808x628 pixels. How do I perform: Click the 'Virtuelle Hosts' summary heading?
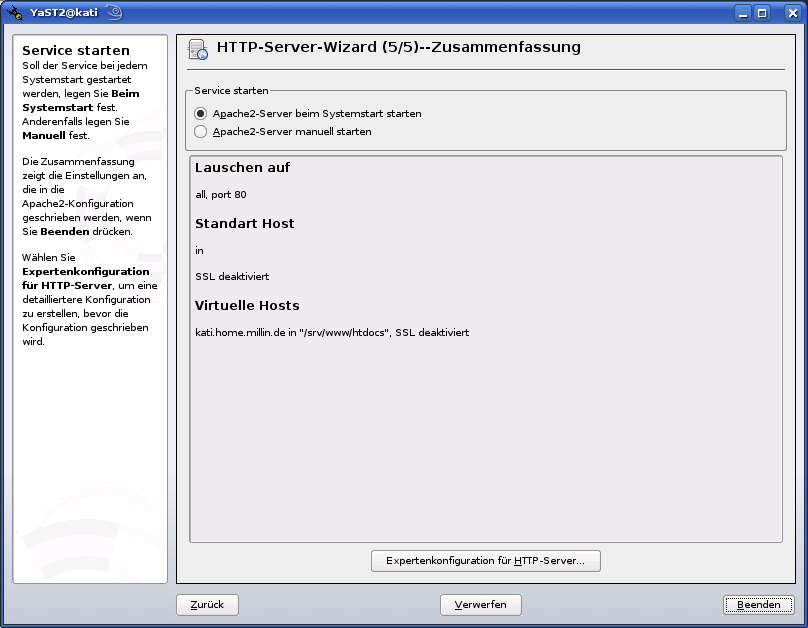click(x=247, y=306)
